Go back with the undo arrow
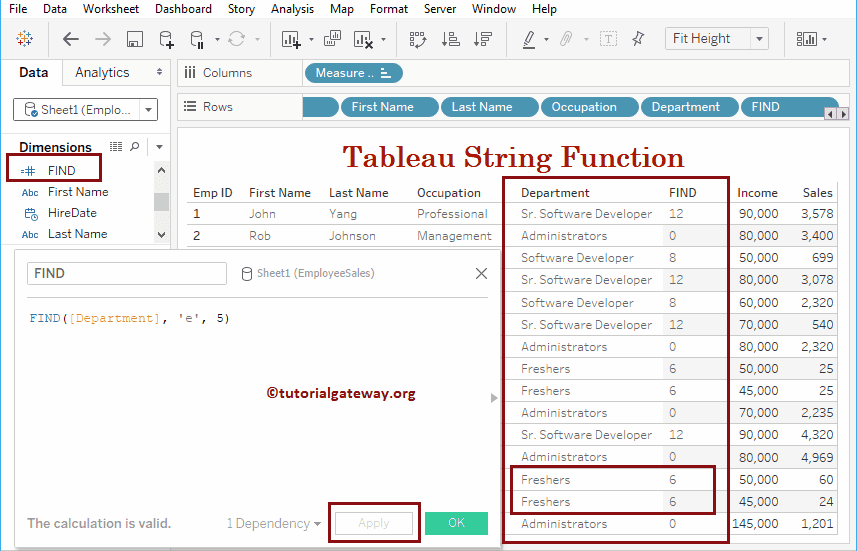 [71, 39]
